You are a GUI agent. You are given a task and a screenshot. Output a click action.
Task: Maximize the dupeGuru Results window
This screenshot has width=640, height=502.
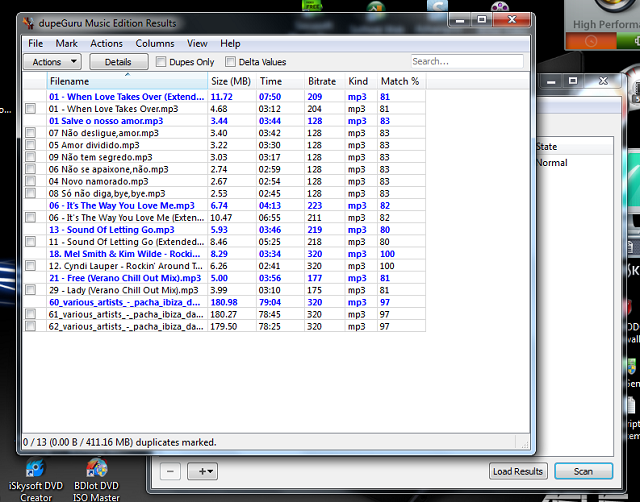(482, 20)
